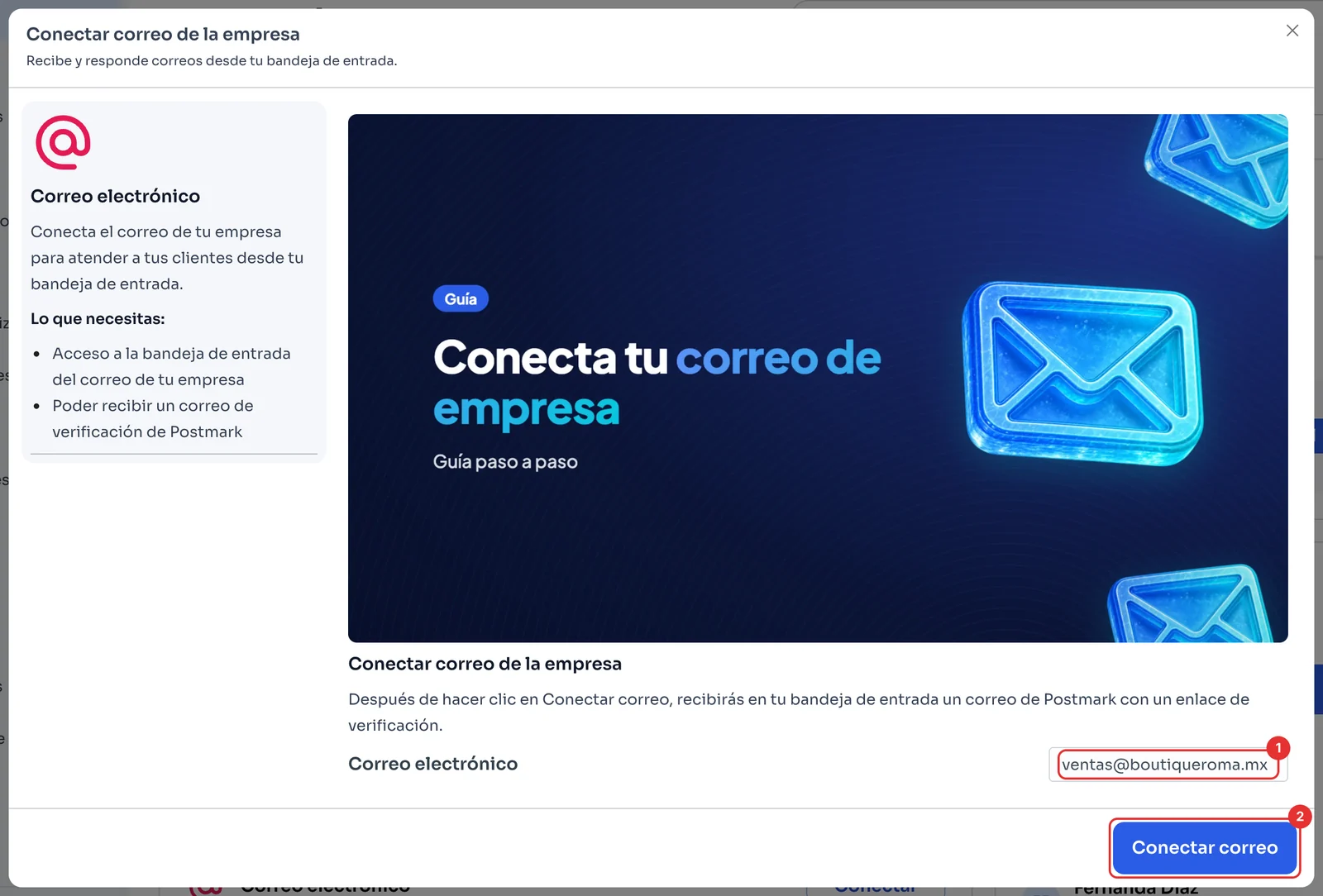Click the red at-sign email icon
1323x896 pixels.
63,142
